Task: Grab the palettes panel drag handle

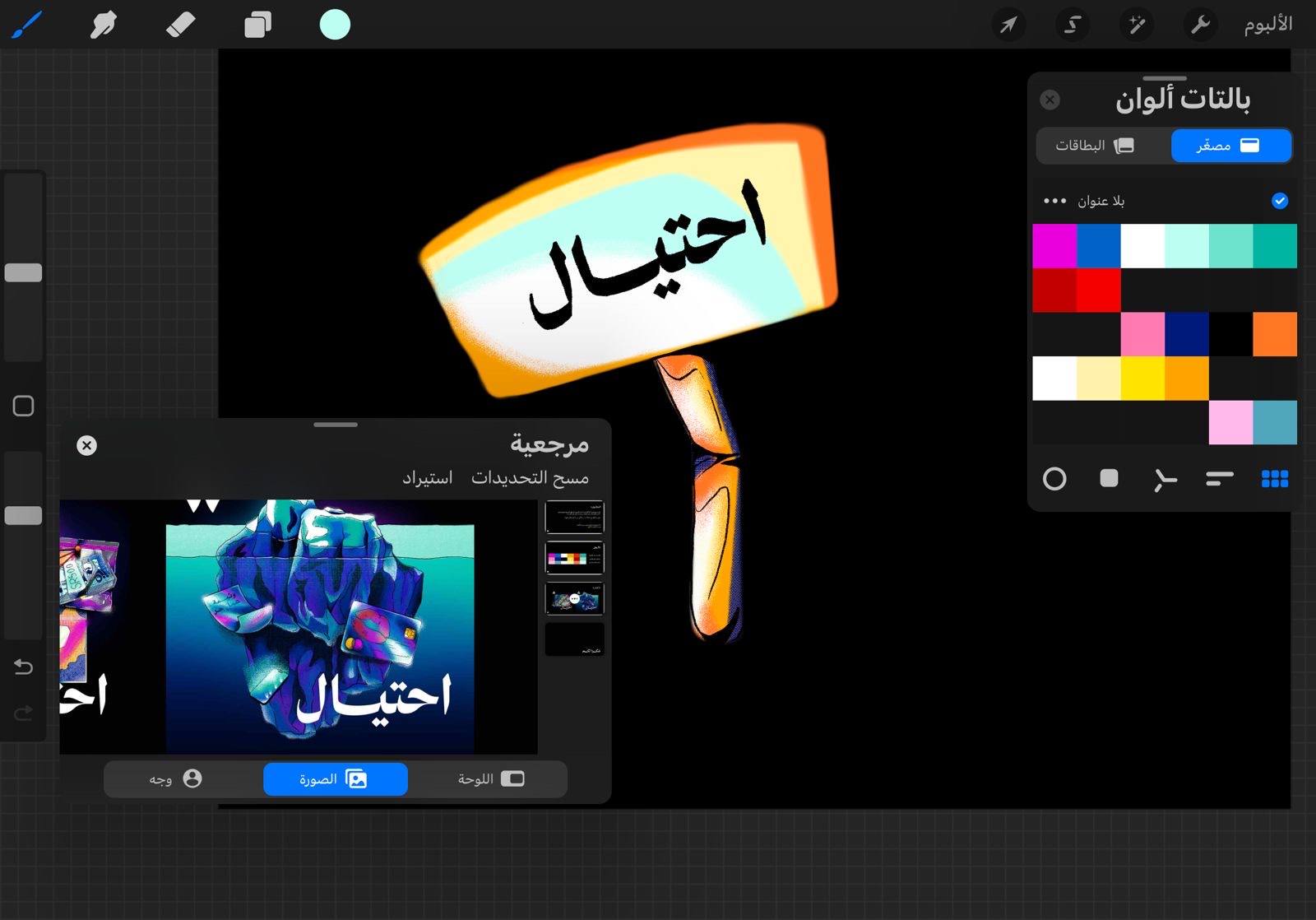Action: [1165, 79]
